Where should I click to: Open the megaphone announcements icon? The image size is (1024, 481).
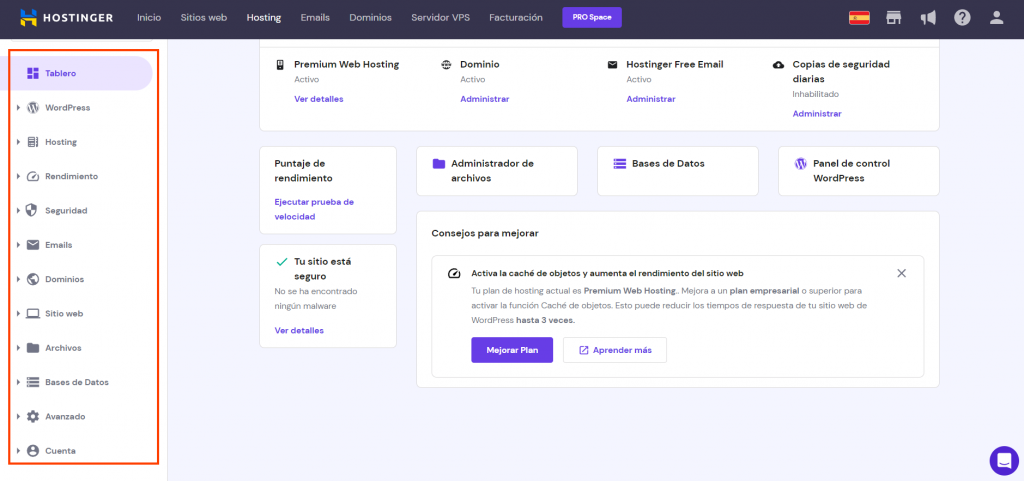[928, 17]
